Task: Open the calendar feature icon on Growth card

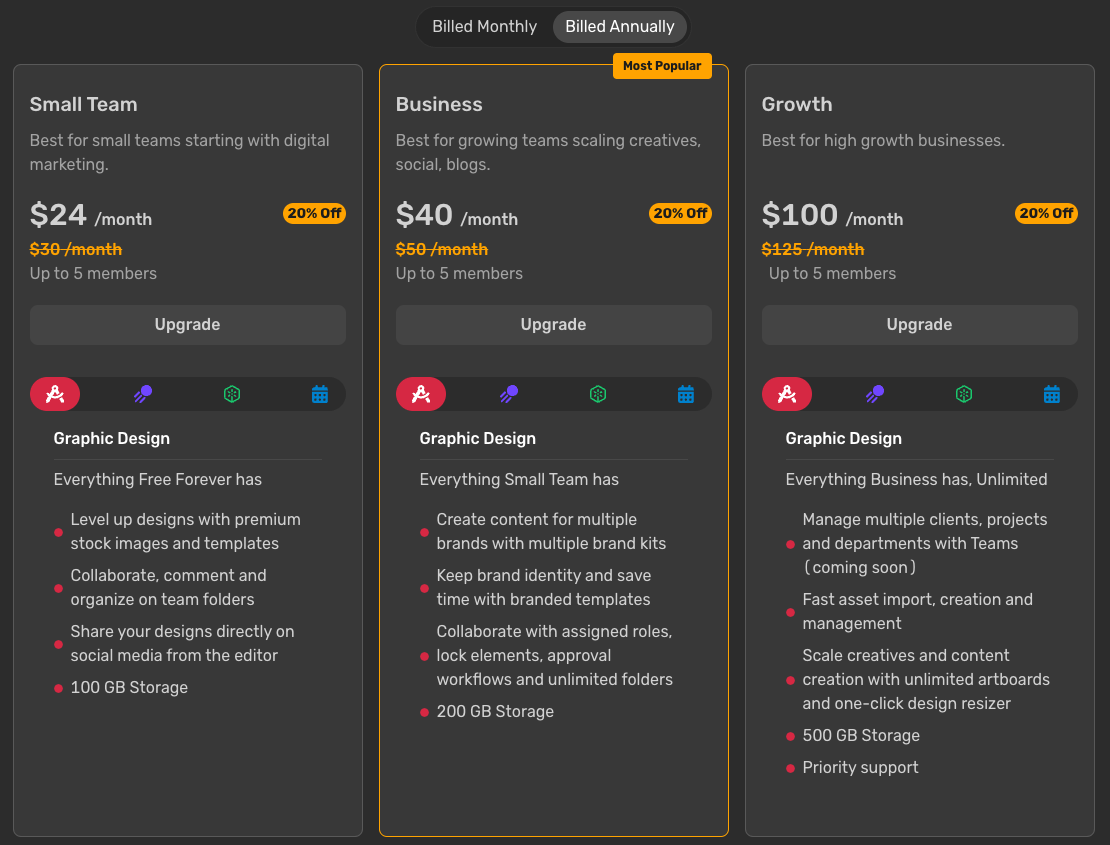Action: [x=1052, y=394]
